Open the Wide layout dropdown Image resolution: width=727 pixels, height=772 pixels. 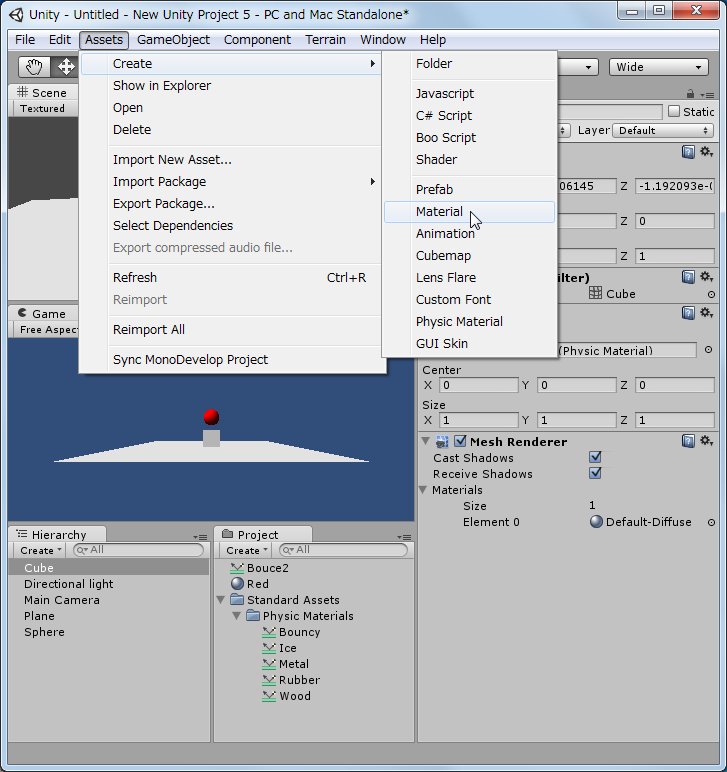click(659, 67)
